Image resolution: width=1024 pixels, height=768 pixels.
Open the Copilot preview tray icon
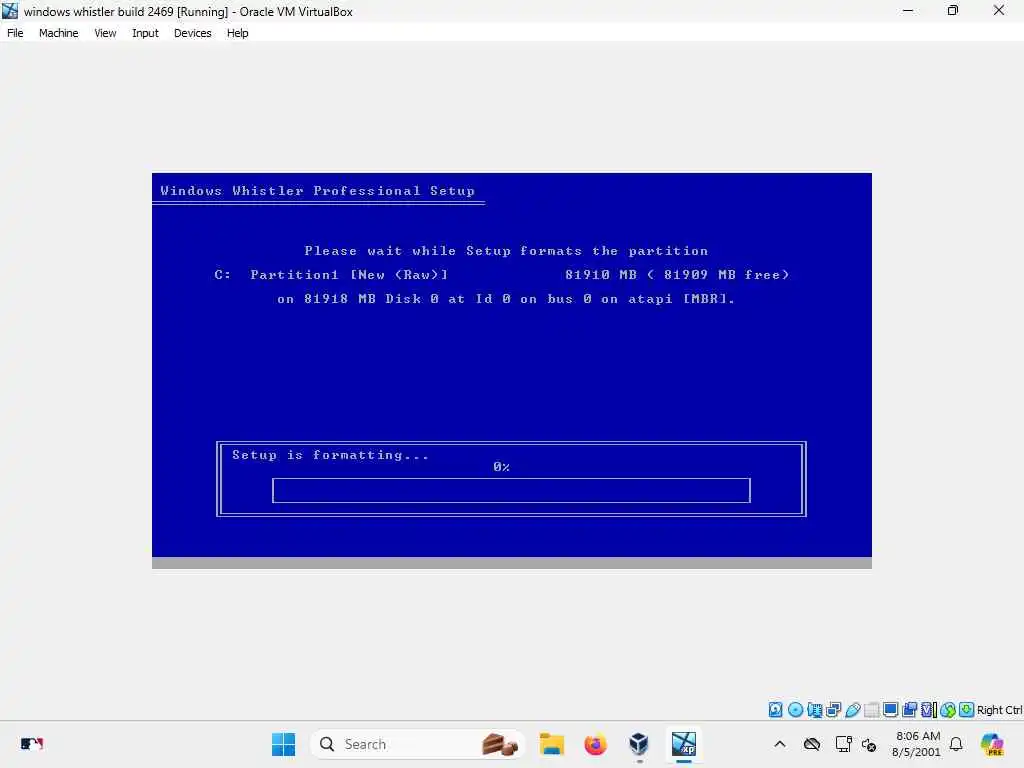(992, 744)
